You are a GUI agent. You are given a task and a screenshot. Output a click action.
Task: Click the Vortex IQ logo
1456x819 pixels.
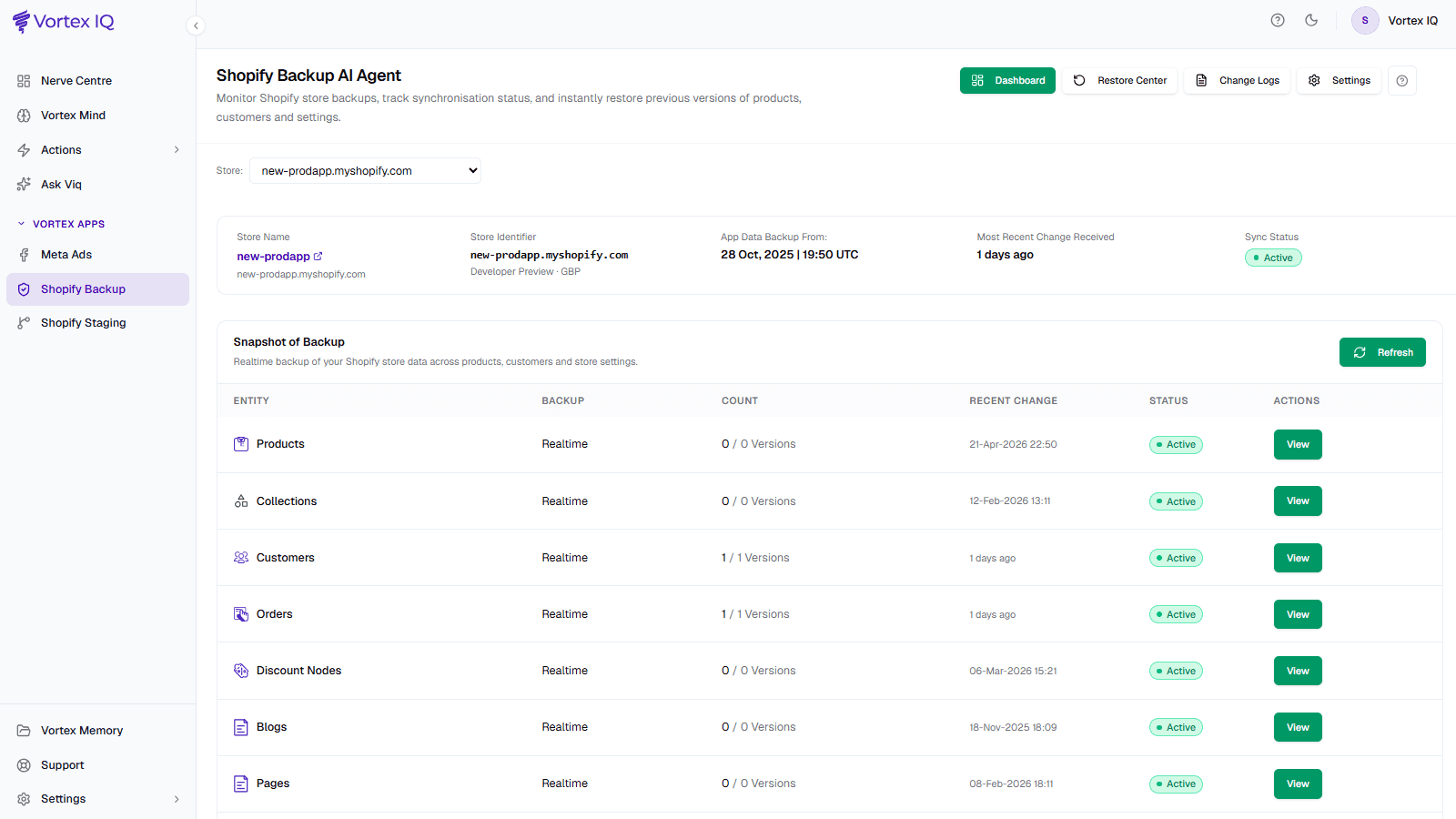pyautogui.click(x=64, y=22)
